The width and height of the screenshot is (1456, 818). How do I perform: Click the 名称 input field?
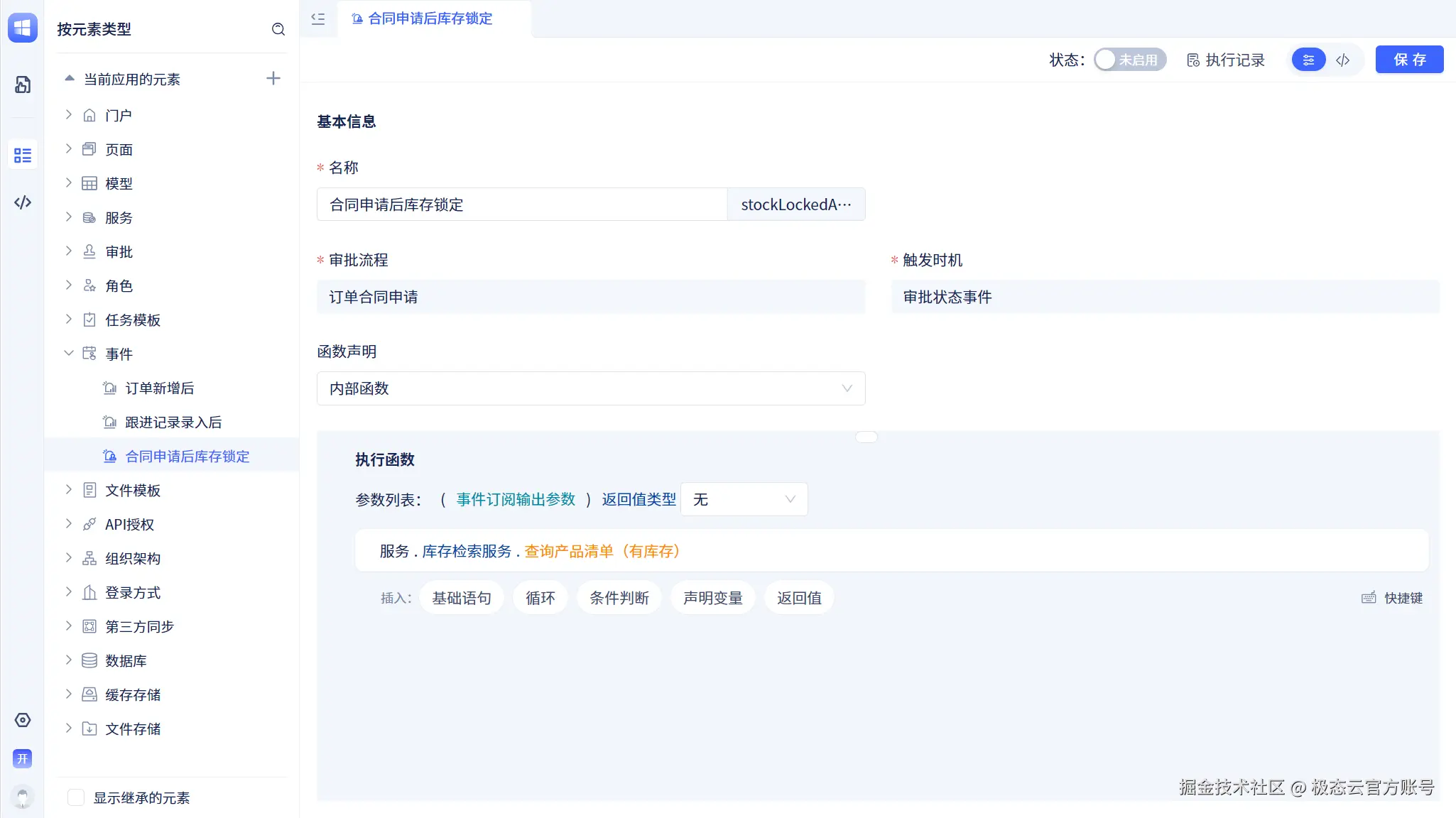pyautogui.click(x=522, y=204)
